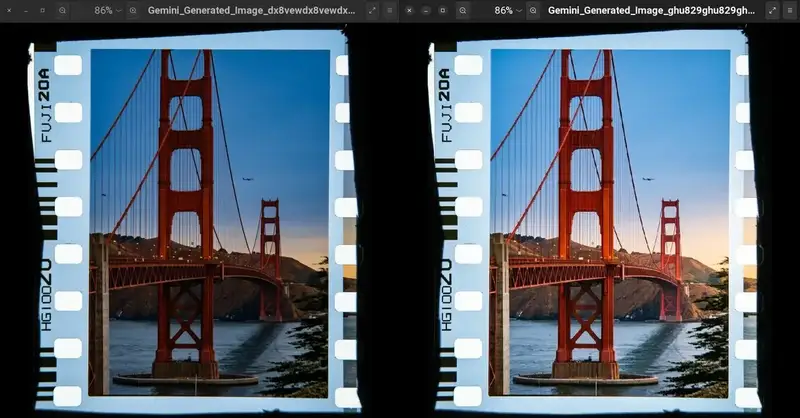Zoom out in the left image viewer
The width and height of the screenshot is (800, 418).
(62, 10)
